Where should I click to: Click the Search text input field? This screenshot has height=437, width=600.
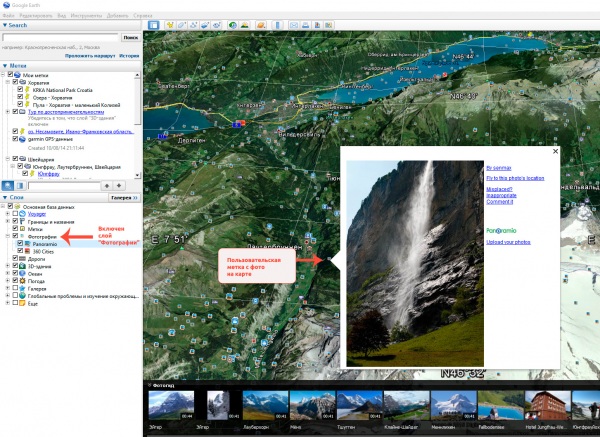click(60, 38)
